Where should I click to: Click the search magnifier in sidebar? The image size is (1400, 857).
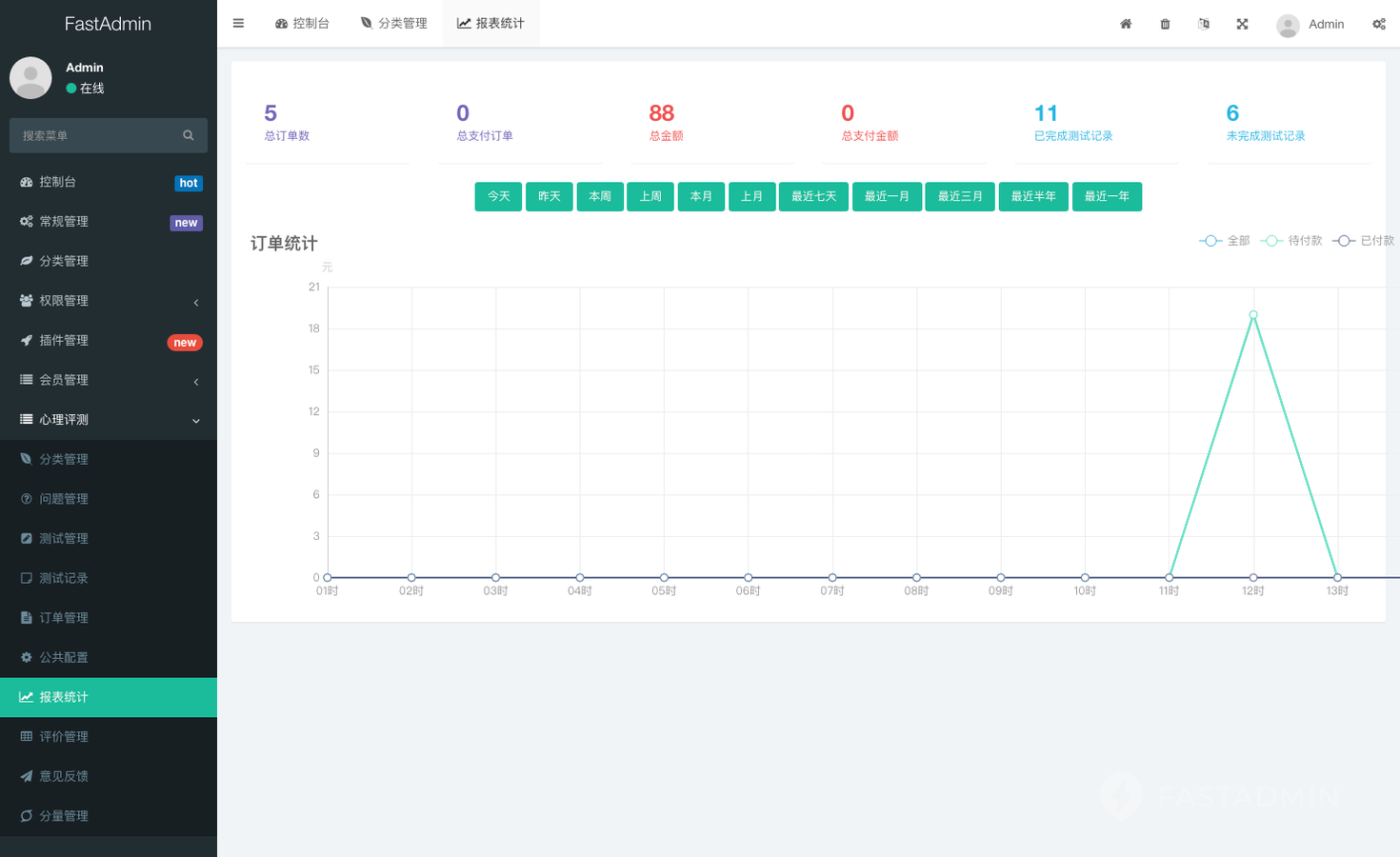click(x=189, y=135)
